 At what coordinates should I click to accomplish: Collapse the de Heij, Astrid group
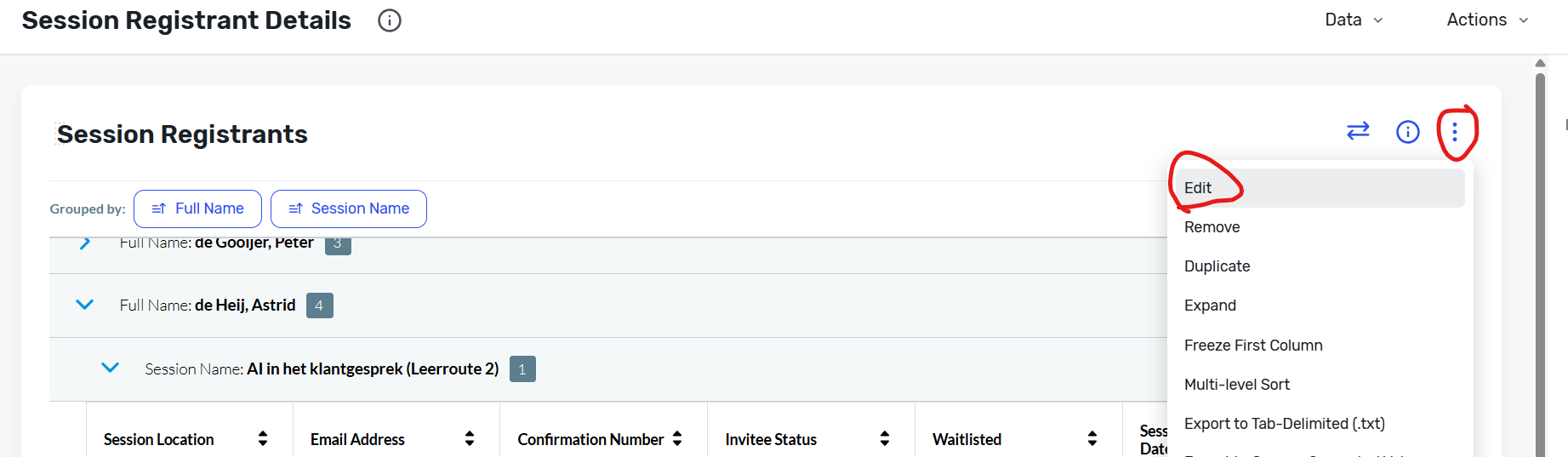coord(84,305)
